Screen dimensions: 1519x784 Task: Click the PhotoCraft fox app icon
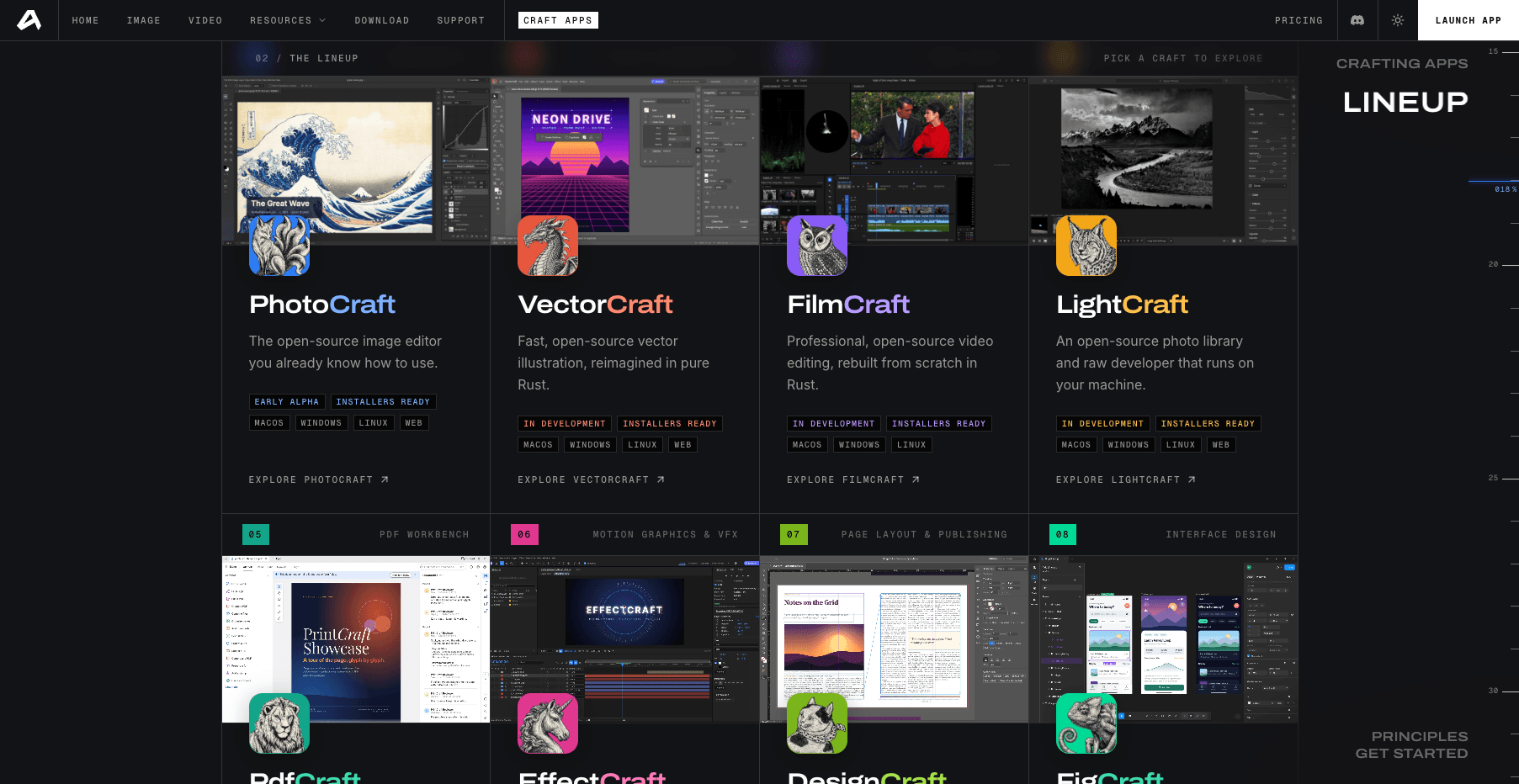tap(279, 246)
